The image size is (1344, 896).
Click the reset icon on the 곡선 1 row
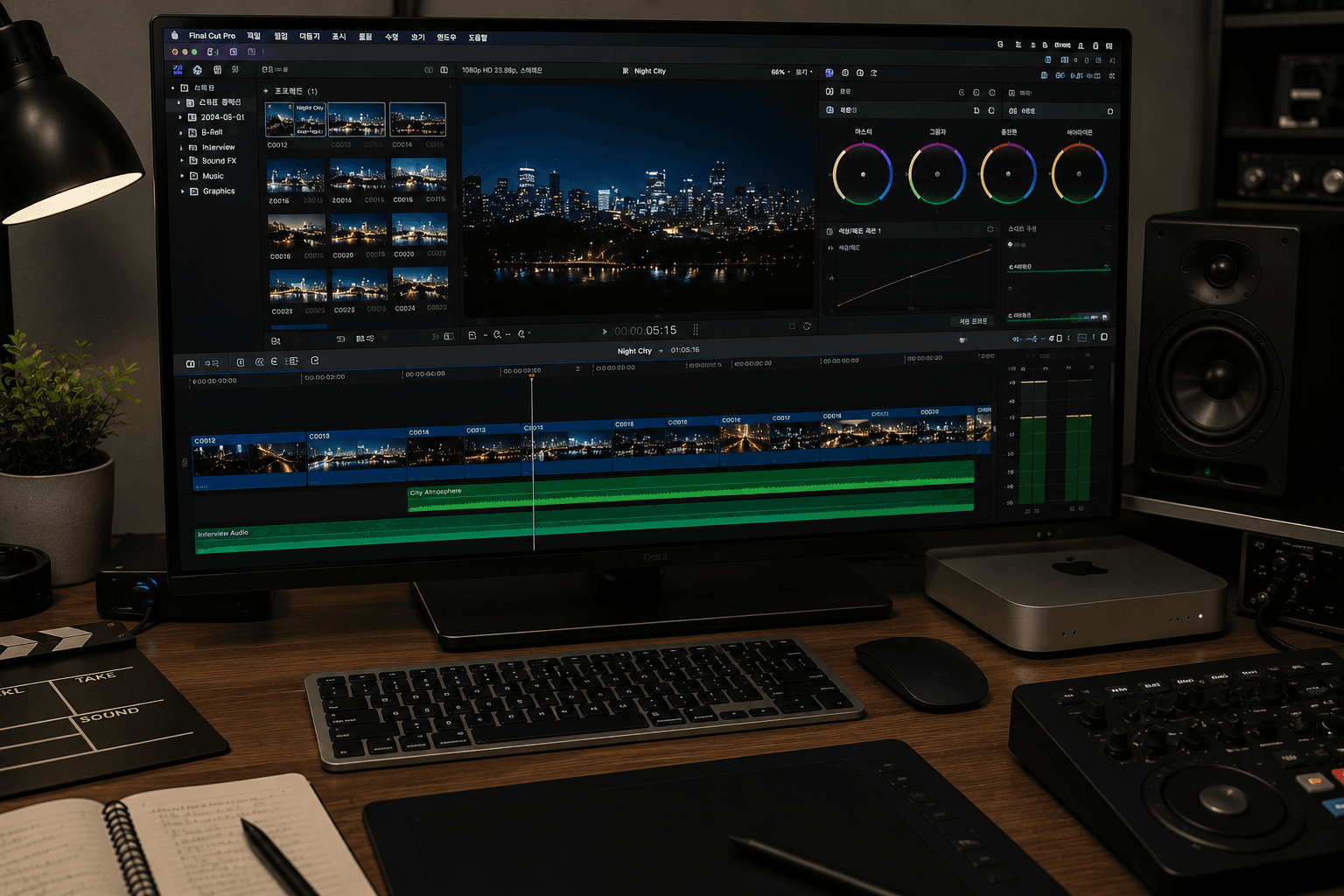click(990, 229)
